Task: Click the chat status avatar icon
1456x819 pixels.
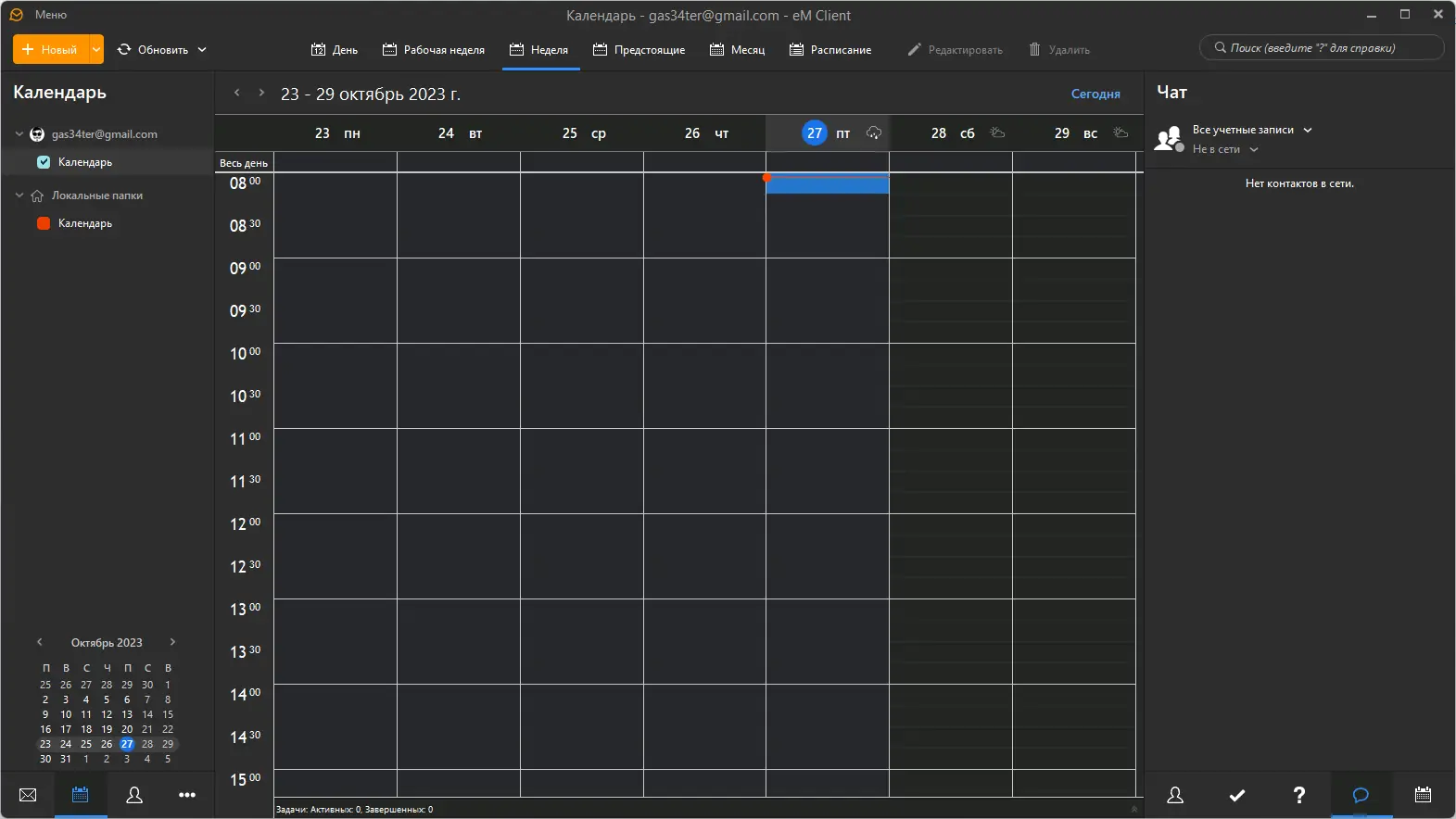Action: click(x=1169, y=139)
